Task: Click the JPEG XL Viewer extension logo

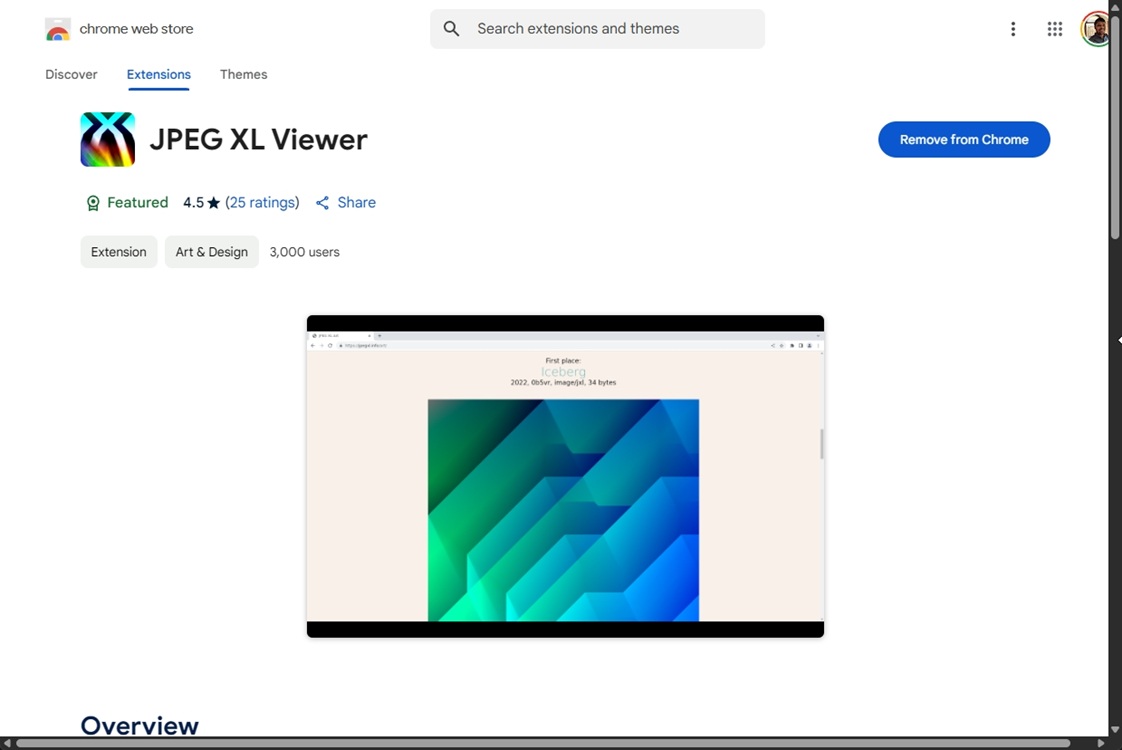Action: pyautogui.click(x=107, y=139)
